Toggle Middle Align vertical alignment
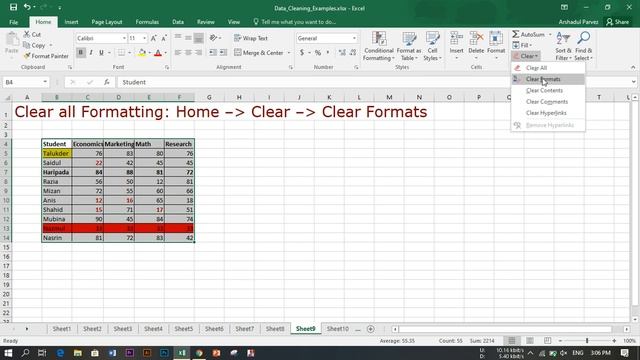 (x=188, y=38)
